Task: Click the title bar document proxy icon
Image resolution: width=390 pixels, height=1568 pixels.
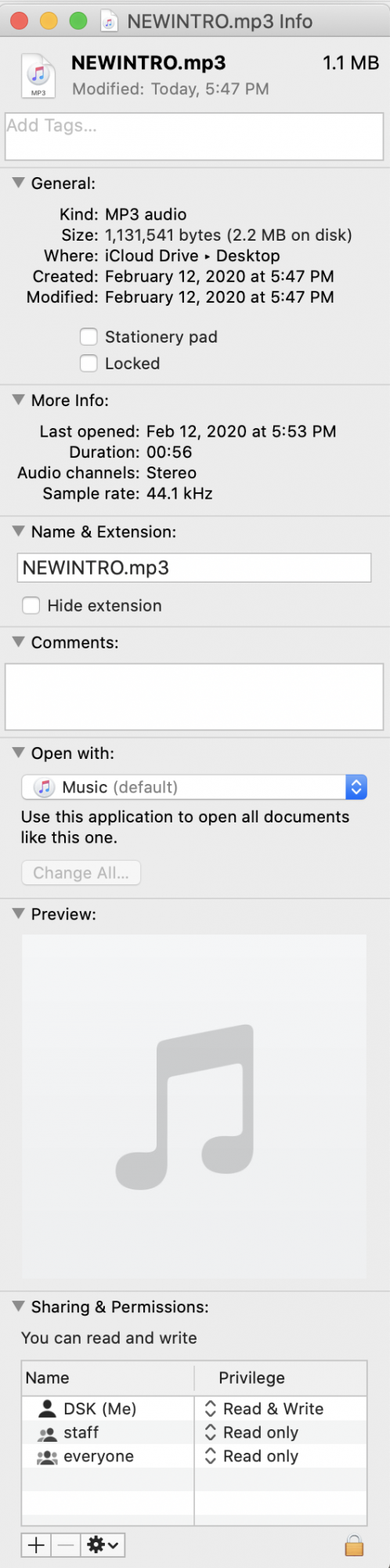Action: click(110, 21)
